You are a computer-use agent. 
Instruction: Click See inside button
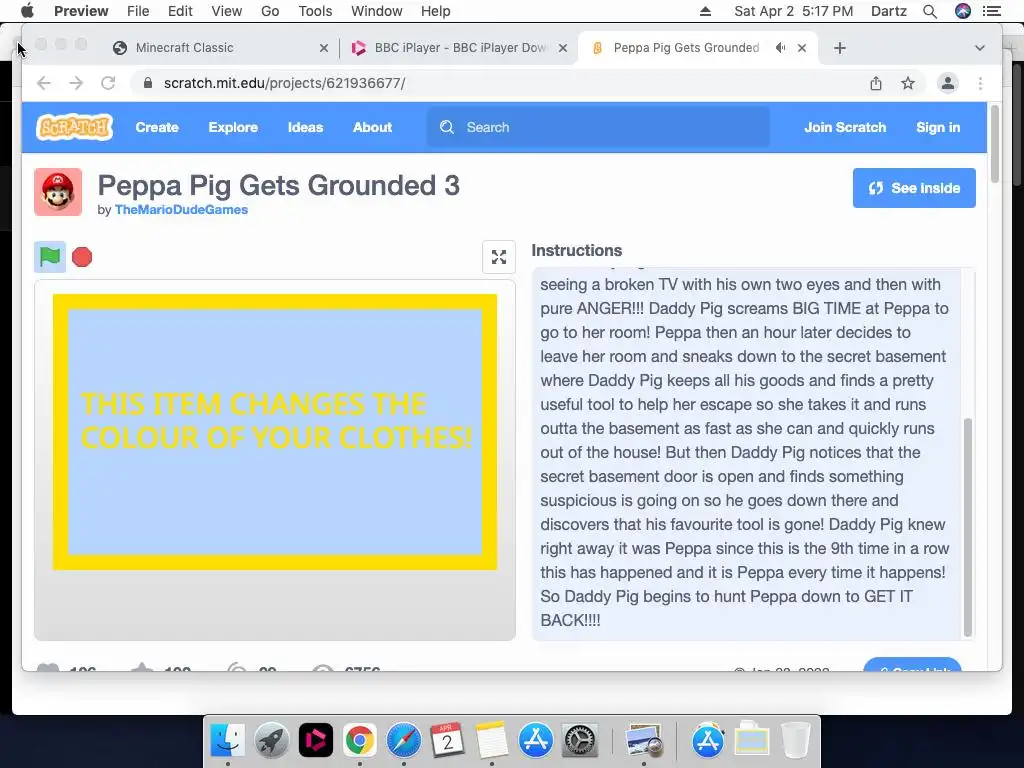point(914,188)
